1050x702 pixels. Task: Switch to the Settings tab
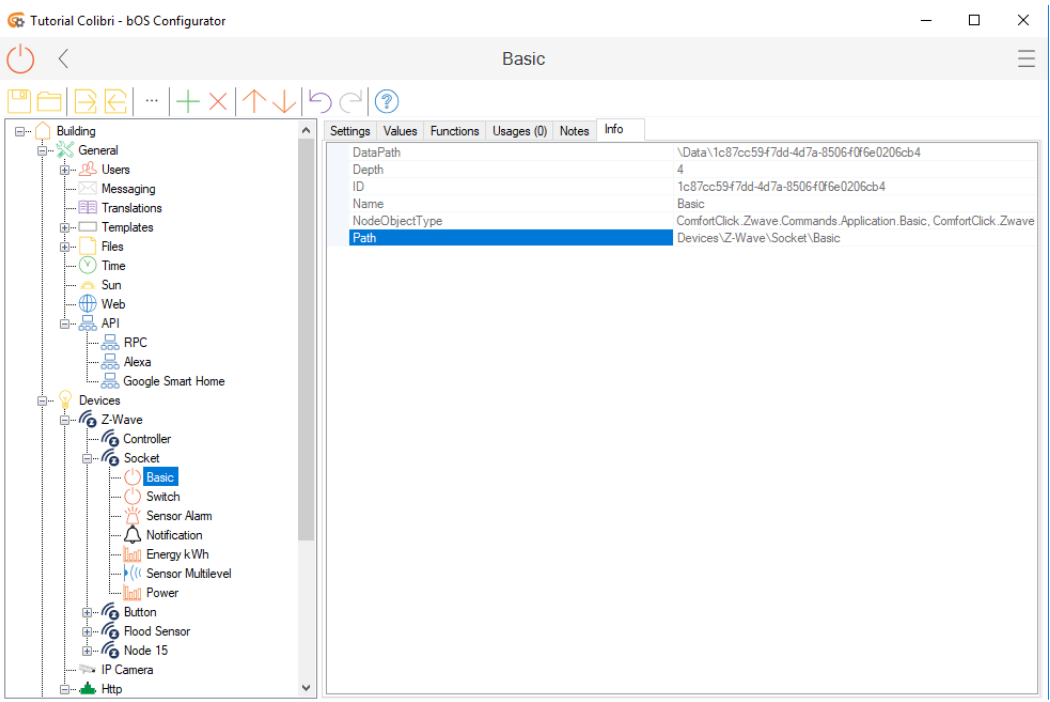(350, 131)
